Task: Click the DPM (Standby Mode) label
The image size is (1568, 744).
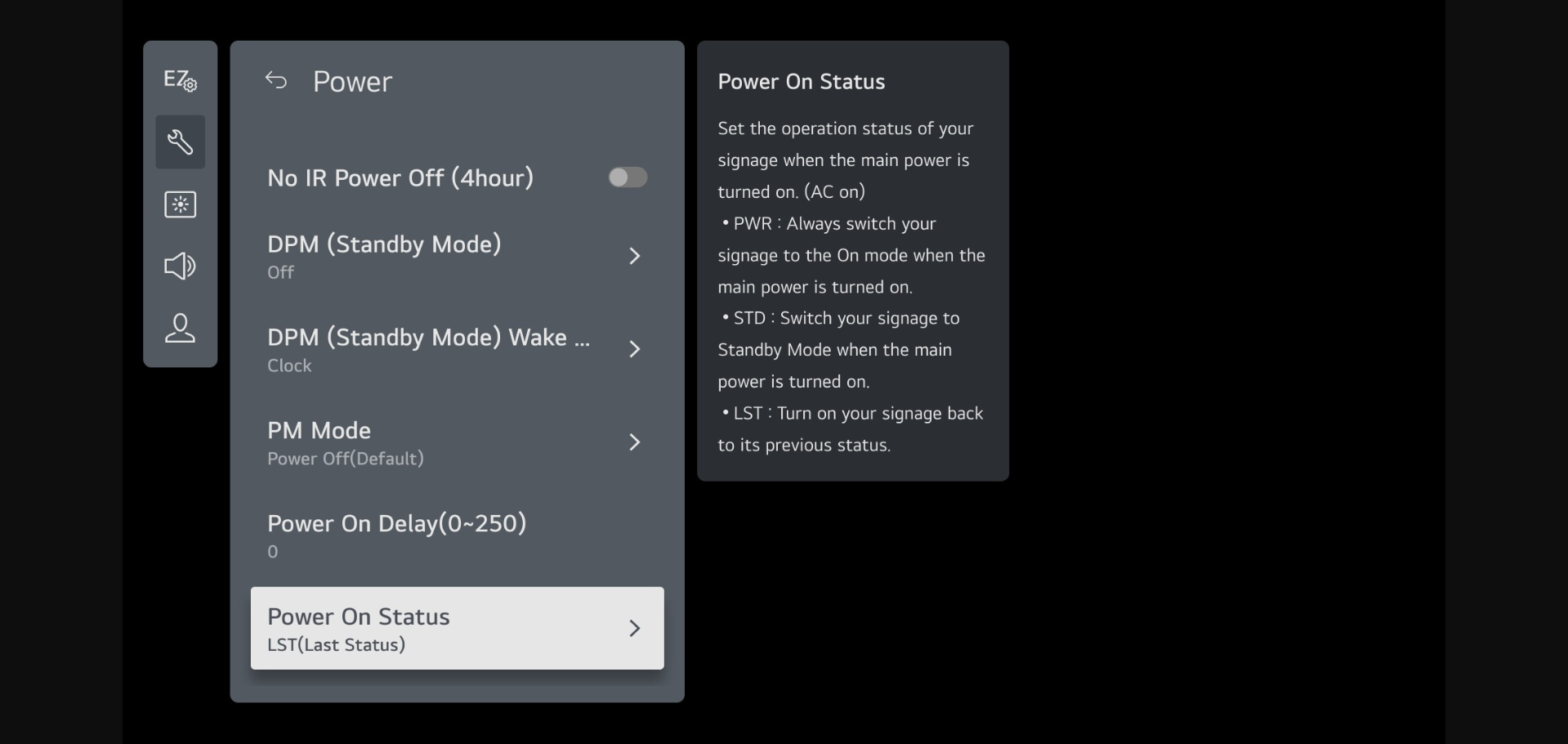Action: [384, 244]
